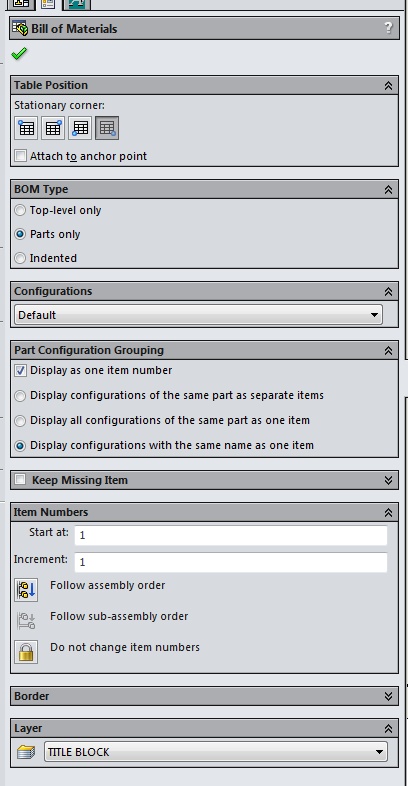Click the Bill of Materials title icon
The image size is (408, 786).
20,29
